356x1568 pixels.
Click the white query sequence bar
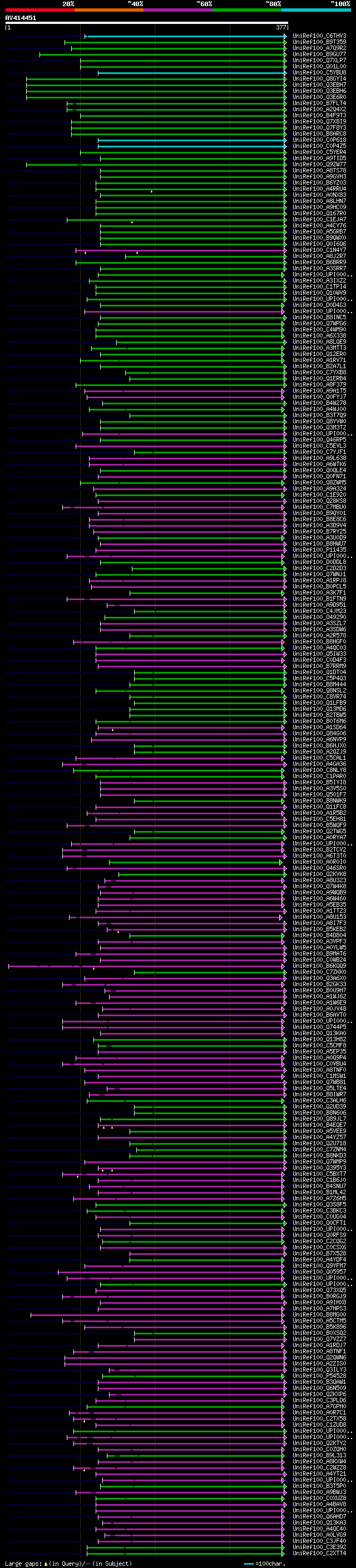pyautogui.click(x=146, y=23)
